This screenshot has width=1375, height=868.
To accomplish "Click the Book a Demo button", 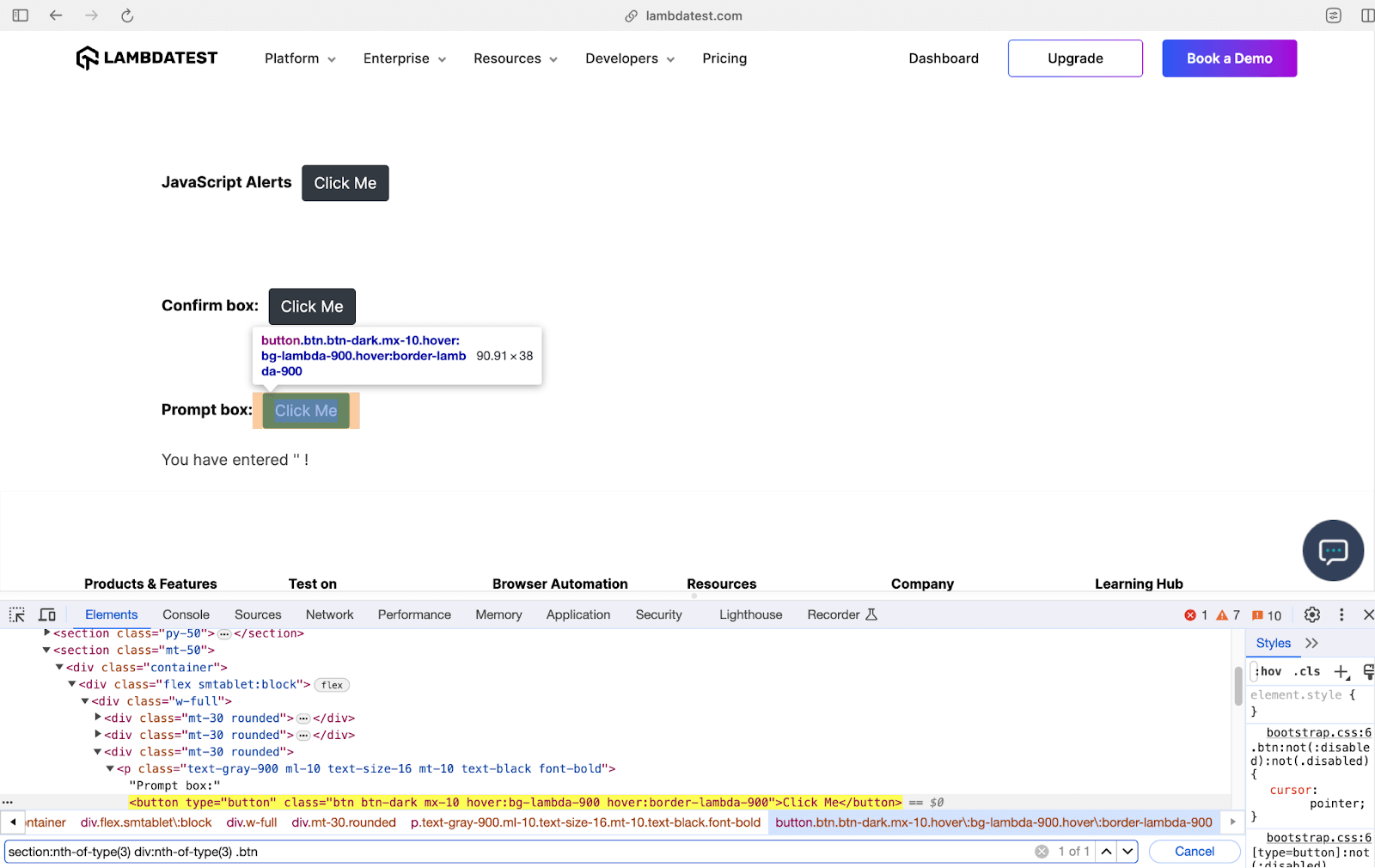I will tap(1229, 58).
